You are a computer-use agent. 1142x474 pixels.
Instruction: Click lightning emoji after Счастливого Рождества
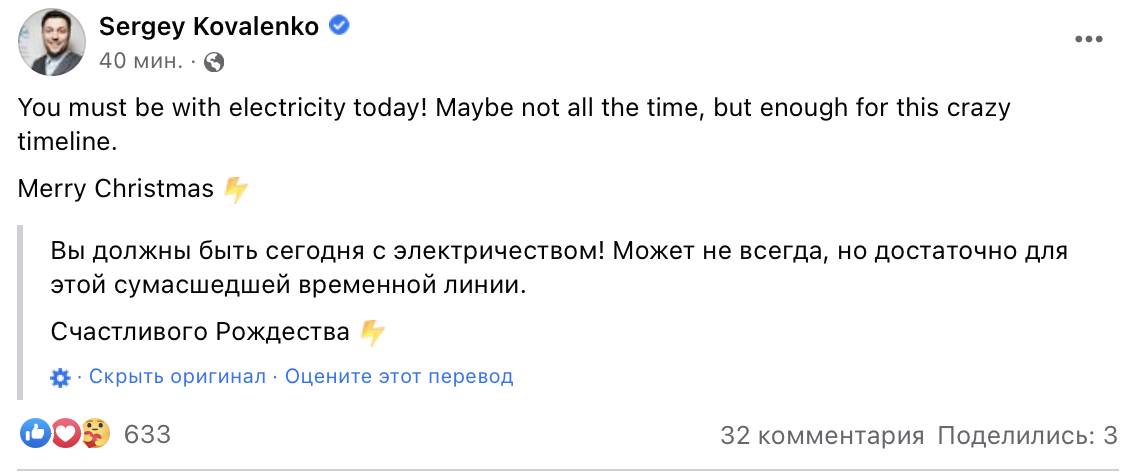click(372, 333)
